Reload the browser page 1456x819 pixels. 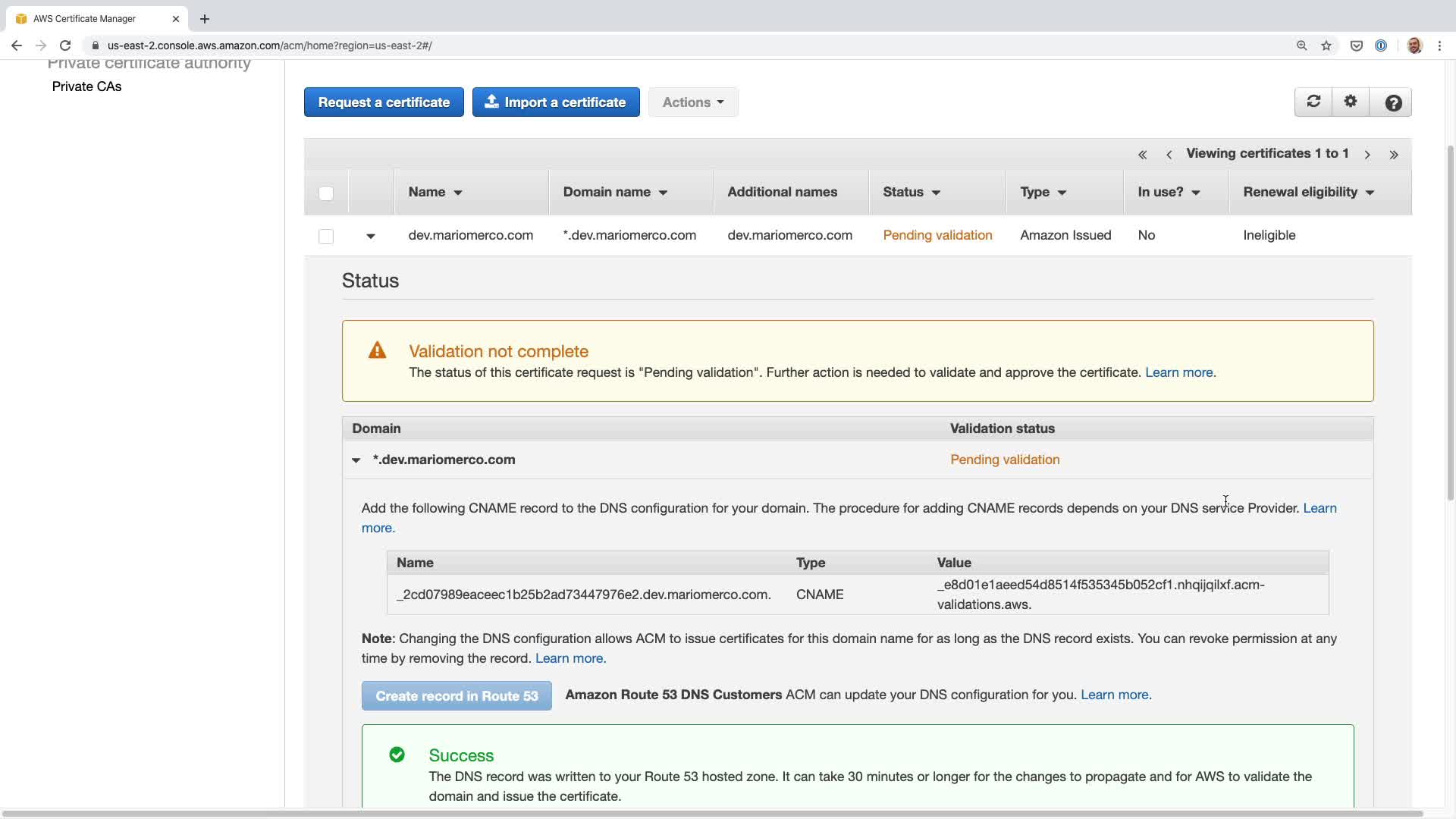(x=65, y=45)
